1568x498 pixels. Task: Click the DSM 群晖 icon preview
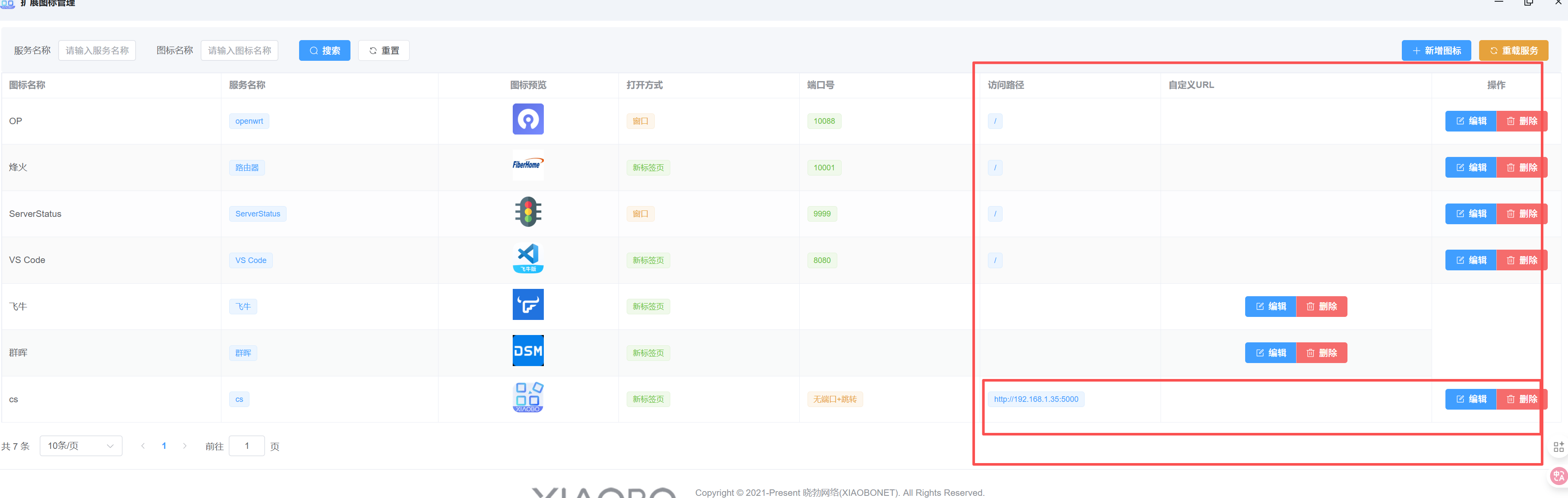(528, 351)
